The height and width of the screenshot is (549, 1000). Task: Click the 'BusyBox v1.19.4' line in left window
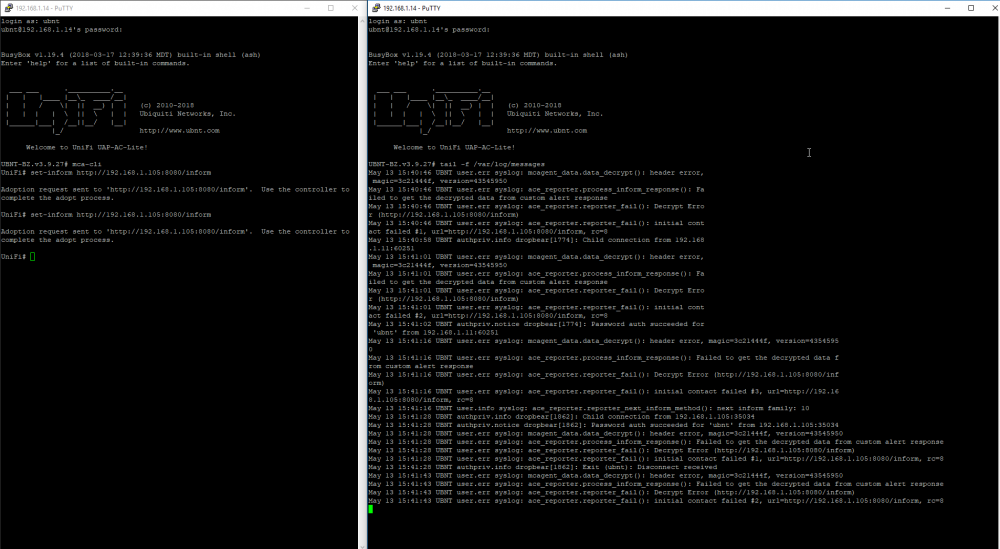(x=131, y=55)
